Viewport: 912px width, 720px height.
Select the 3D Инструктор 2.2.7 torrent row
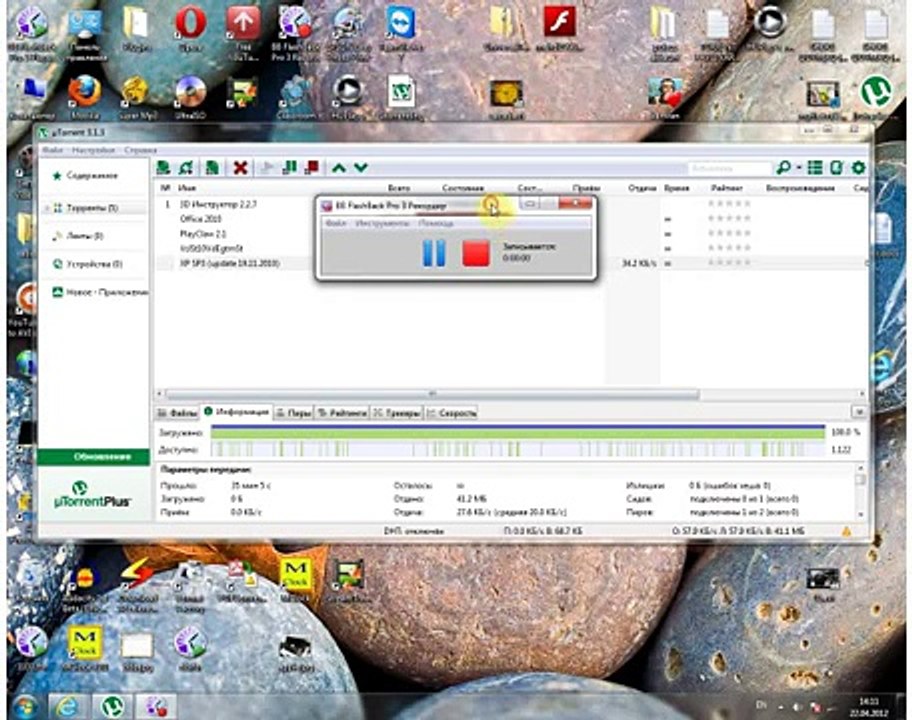point(218,204)
